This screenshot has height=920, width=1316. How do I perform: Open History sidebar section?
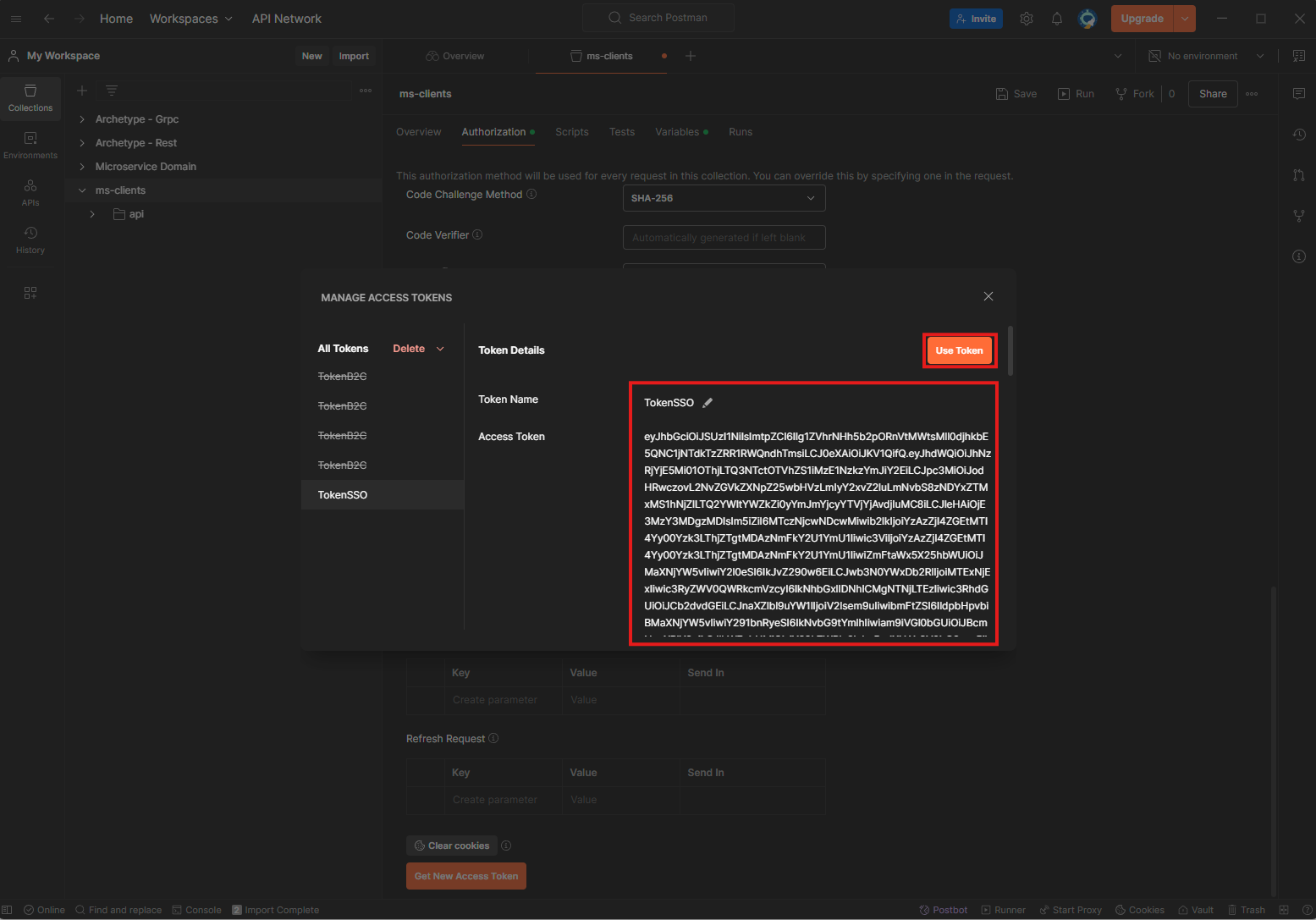tap(30, 240)
